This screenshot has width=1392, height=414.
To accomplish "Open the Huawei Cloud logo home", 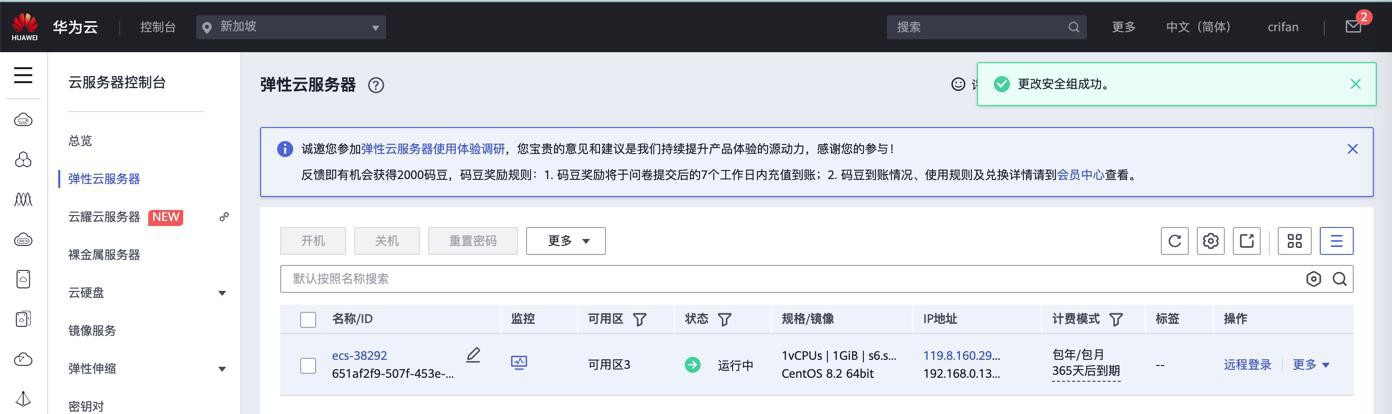I will (25, 27).
